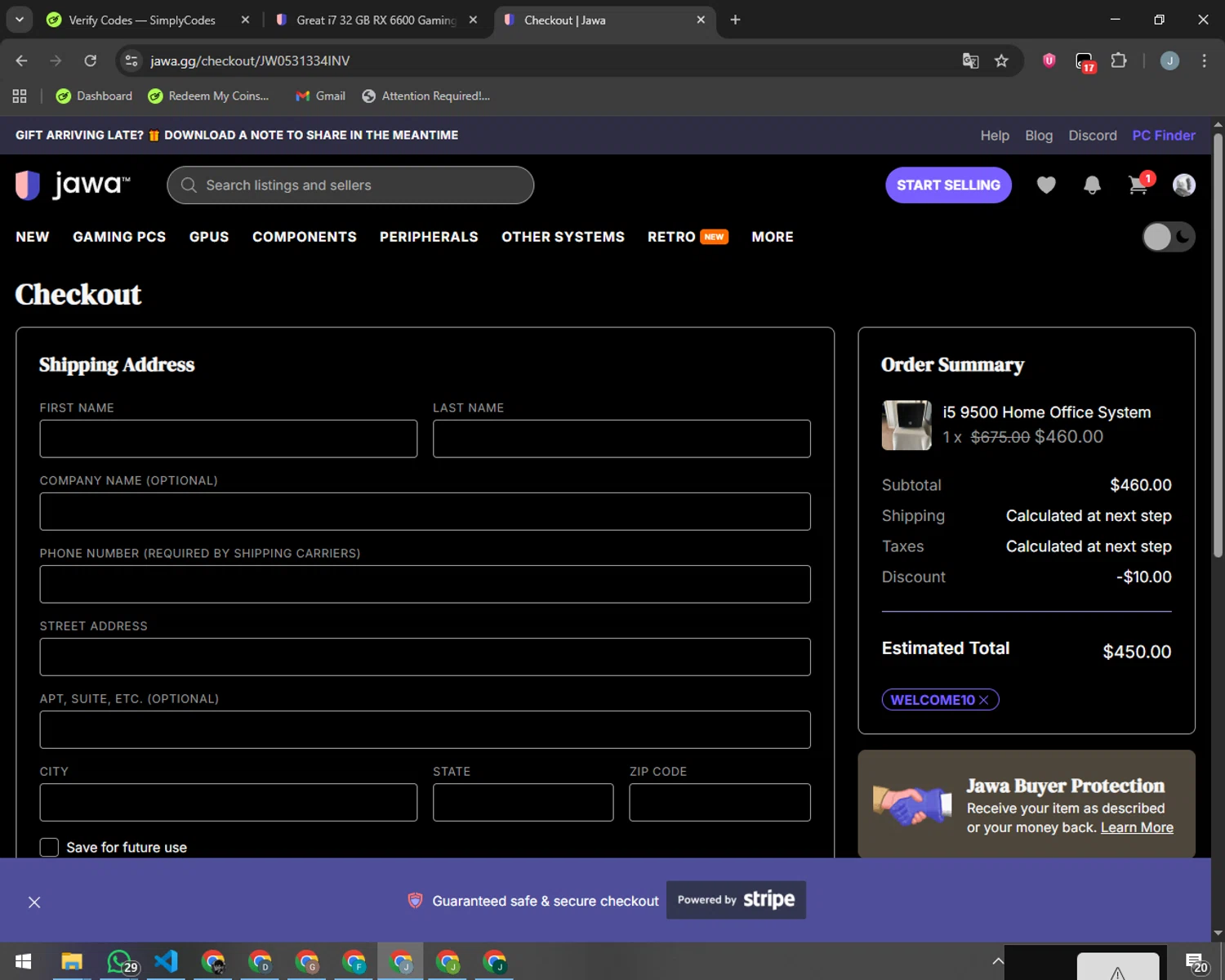1225x980 pixels.
Task: Focus the Apt, Suite field
Action: [425, 729]
